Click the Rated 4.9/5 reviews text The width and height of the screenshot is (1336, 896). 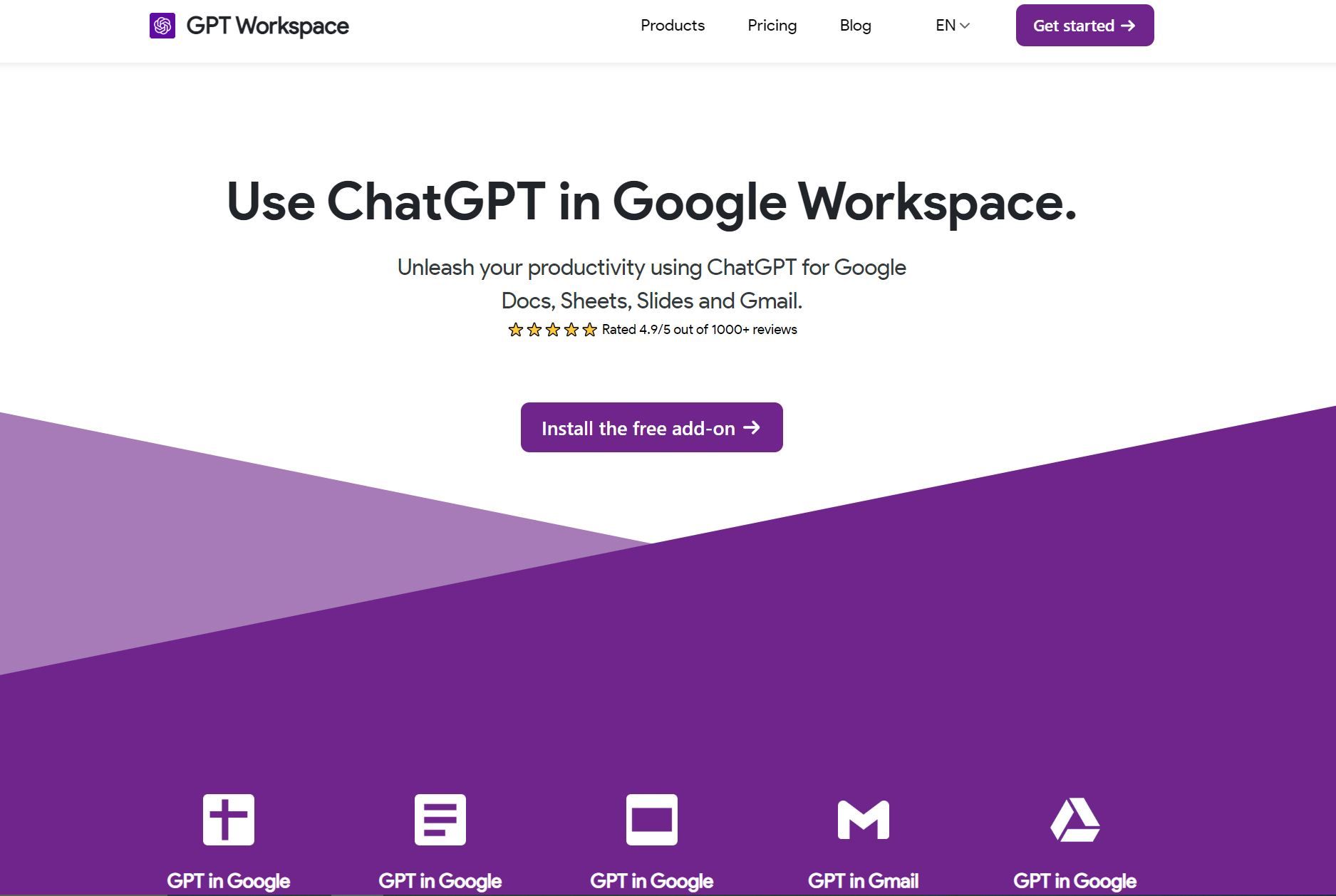point(700,330)
